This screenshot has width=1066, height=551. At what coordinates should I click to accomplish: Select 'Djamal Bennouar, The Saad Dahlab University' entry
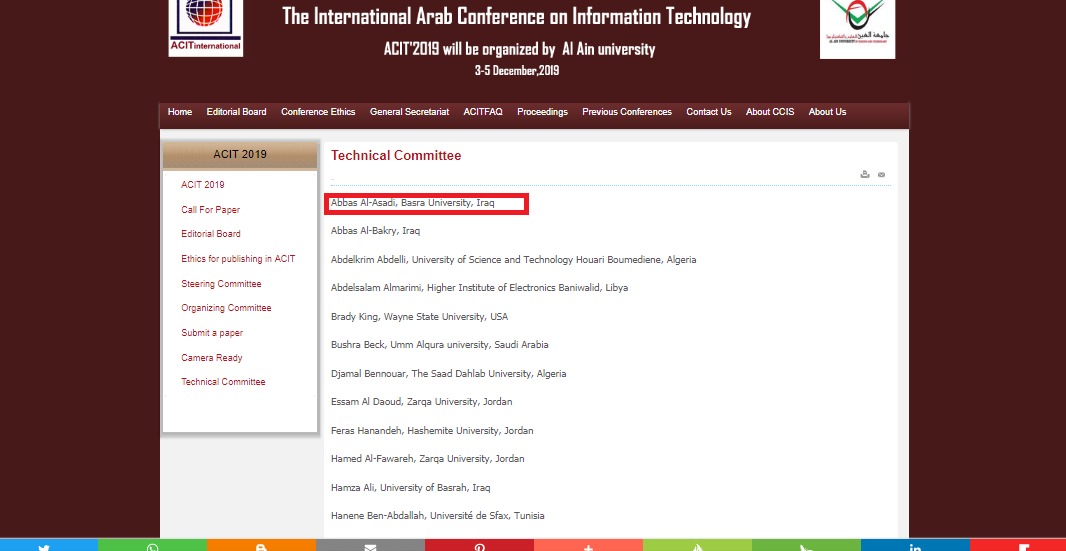[x=449, y=374]
